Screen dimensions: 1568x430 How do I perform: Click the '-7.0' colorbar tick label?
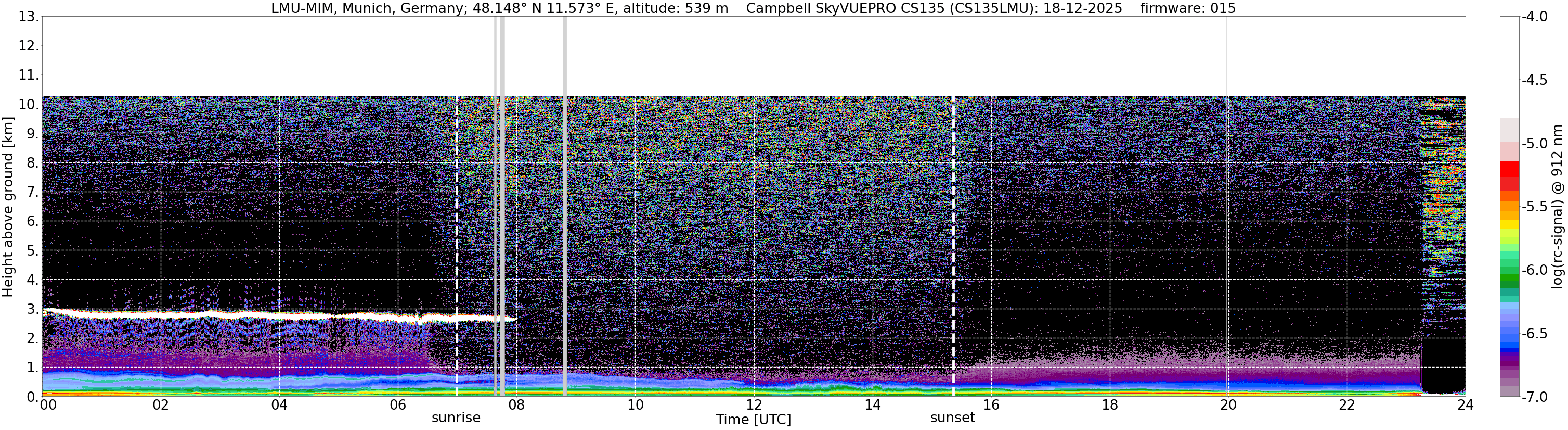pos(1535,397)
